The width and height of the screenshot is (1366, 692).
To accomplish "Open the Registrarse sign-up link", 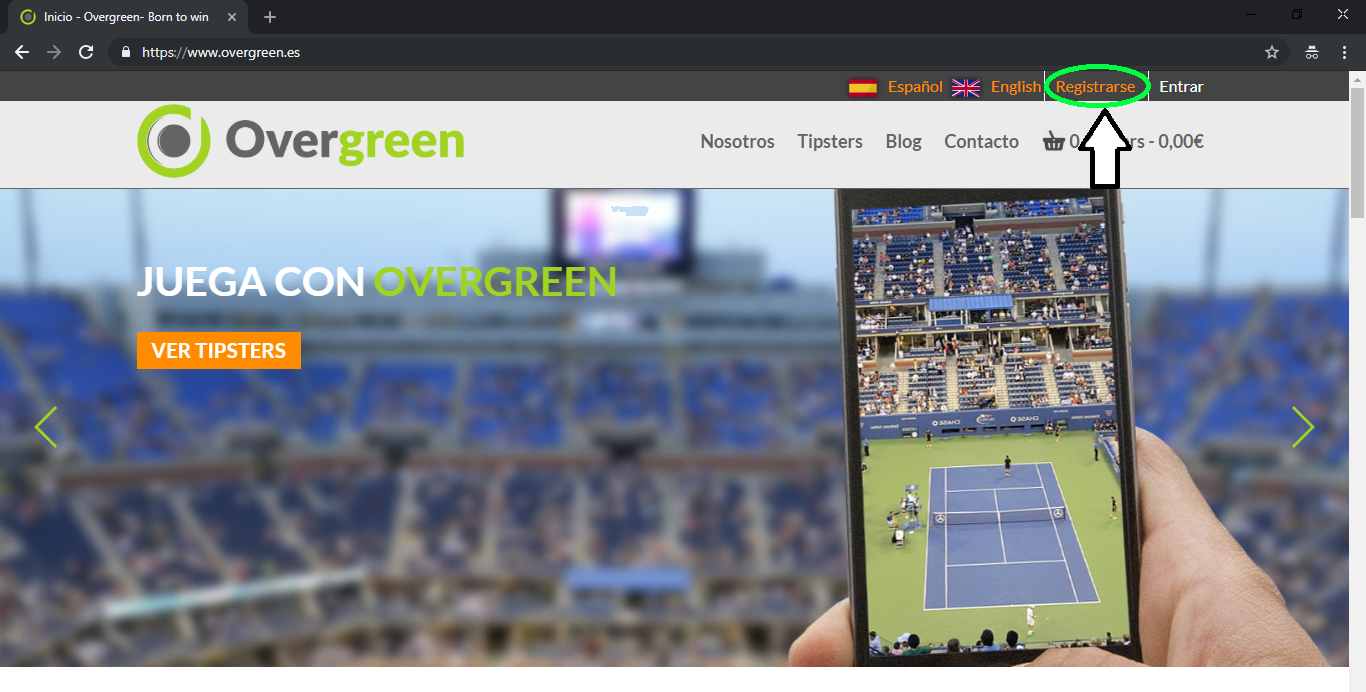I will click(1096, 87).
